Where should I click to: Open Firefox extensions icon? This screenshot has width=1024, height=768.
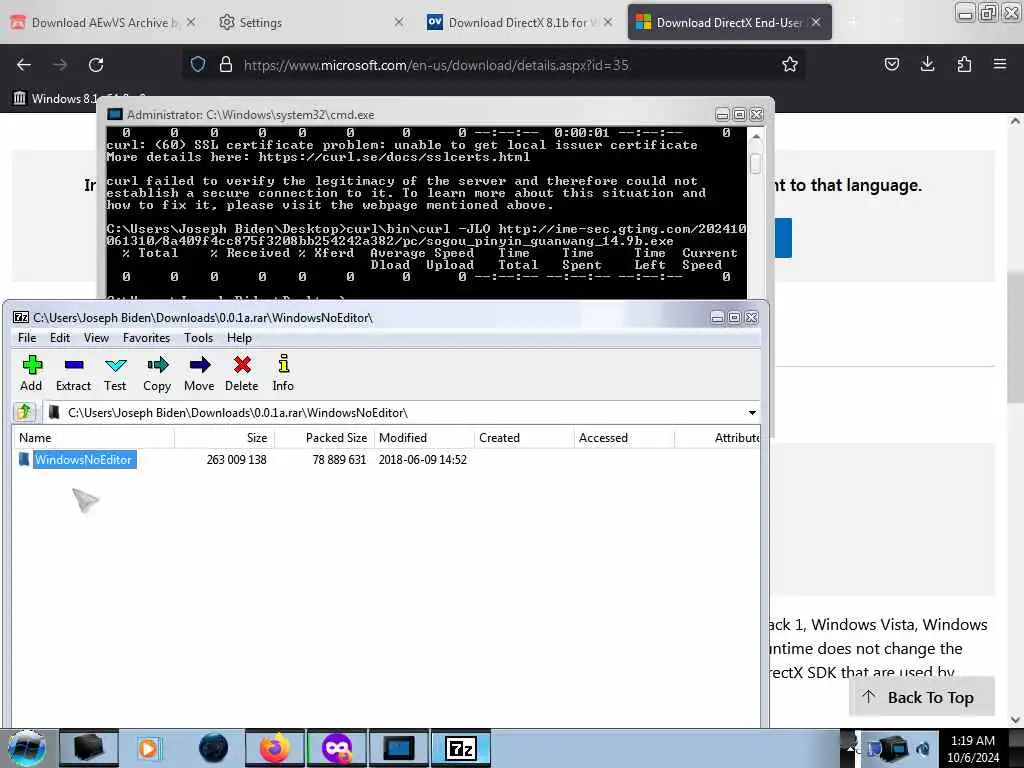[x=964, y=64]
